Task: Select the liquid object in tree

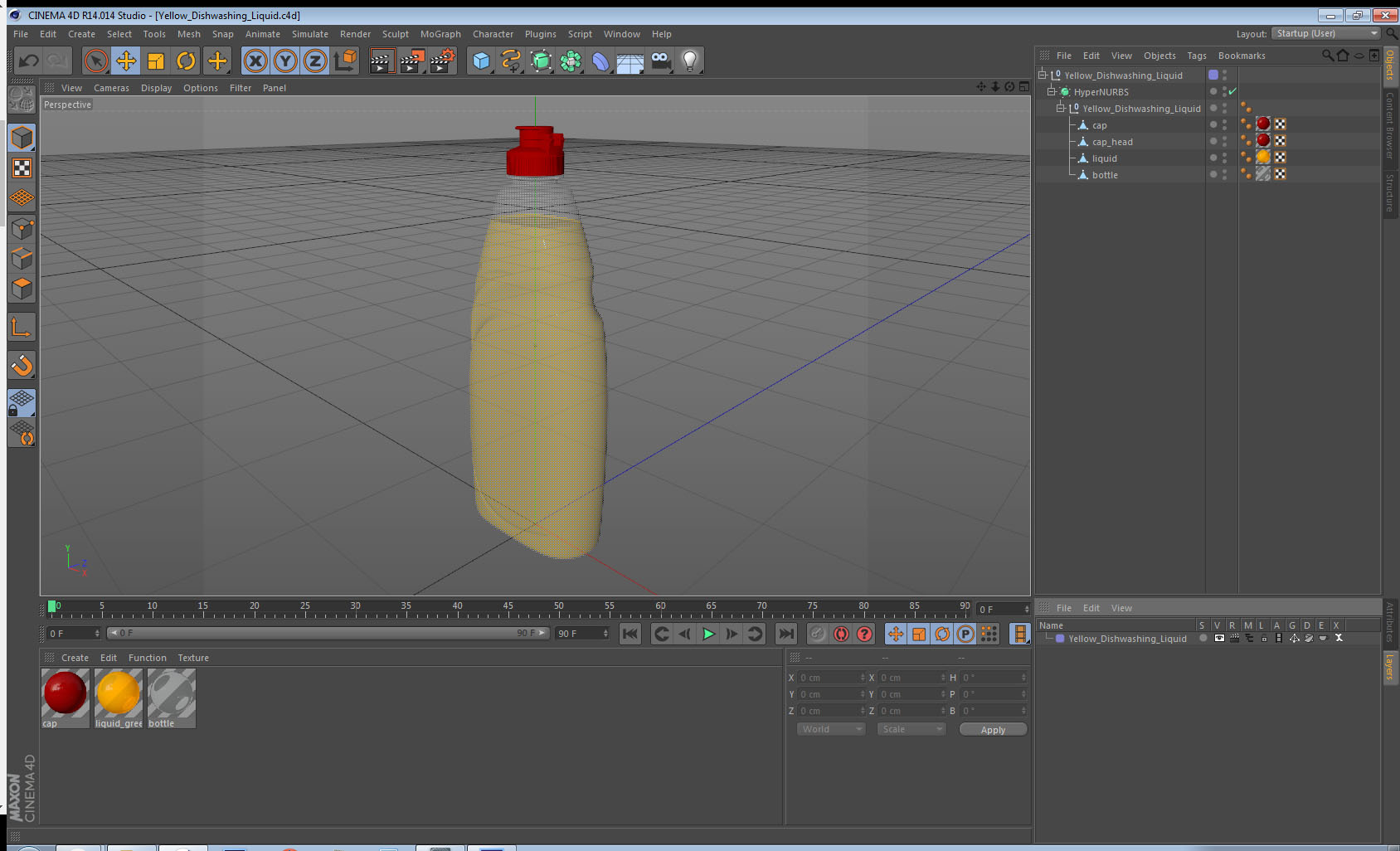Action: click(1104, 158)
